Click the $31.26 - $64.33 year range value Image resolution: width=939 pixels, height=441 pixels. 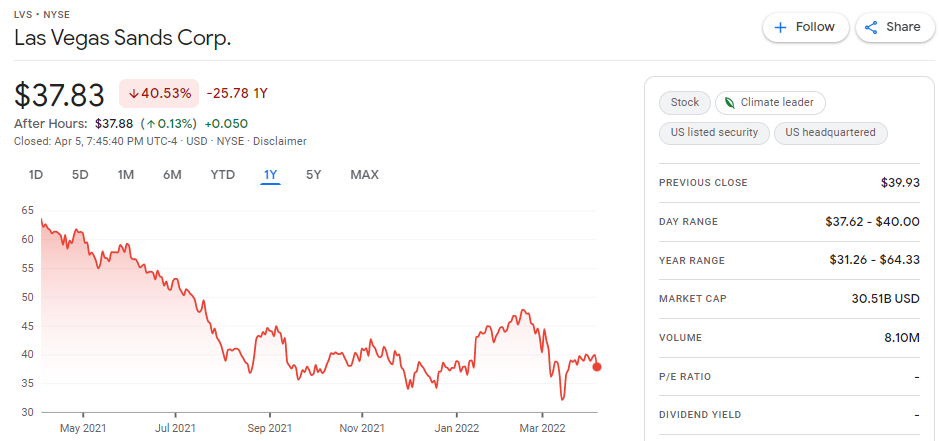point(874,260)
